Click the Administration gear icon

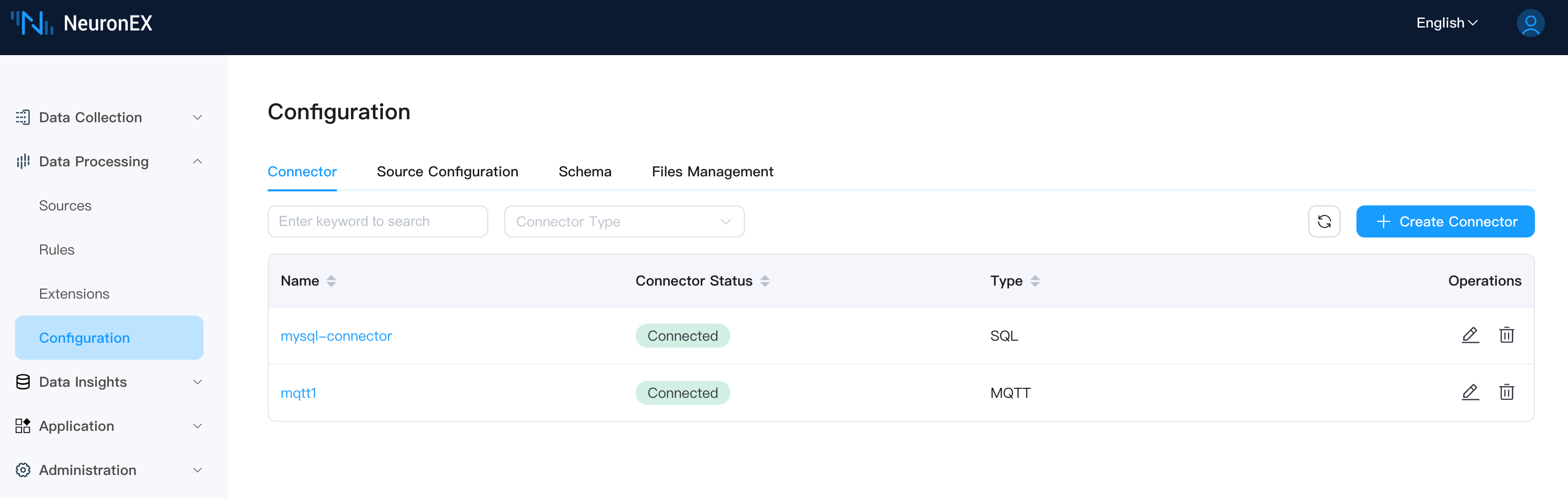tap(23, 469)
